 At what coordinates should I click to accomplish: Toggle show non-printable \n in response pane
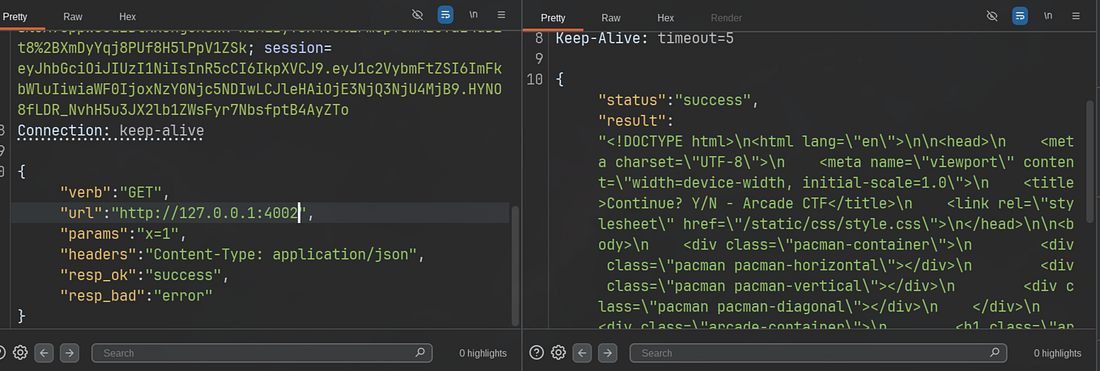(1048, 15)
